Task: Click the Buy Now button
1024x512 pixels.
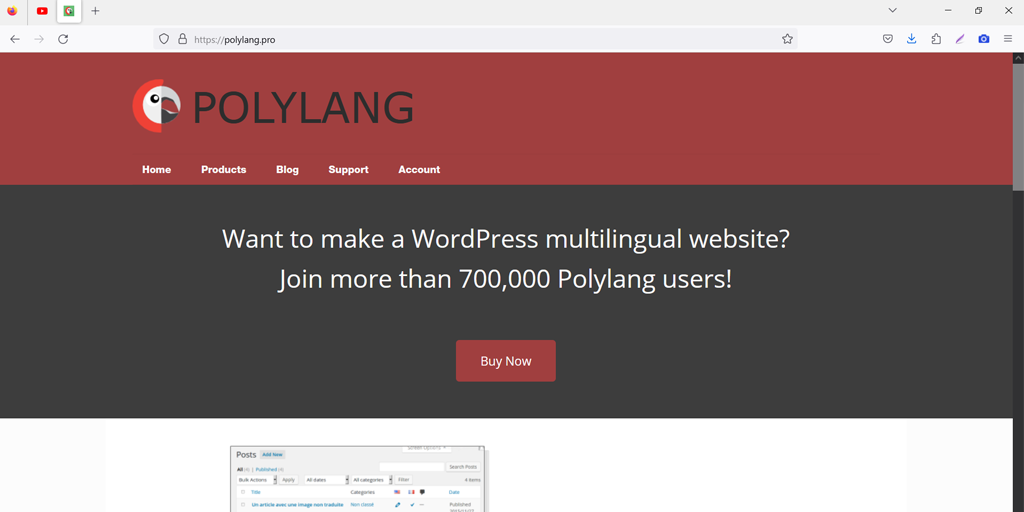Action: tap(505, 360)
